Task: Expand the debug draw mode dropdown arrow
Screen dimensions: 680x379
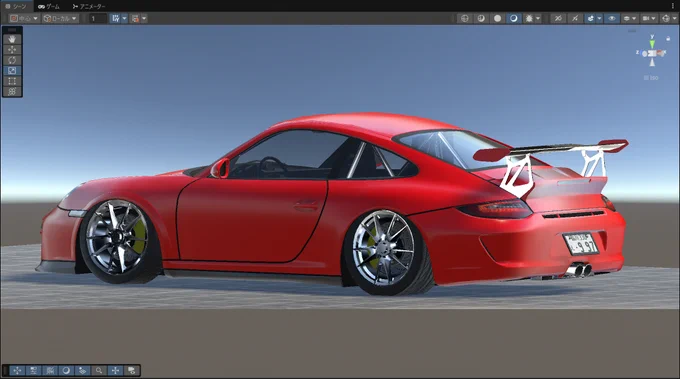Action: (x=538, y=18)
